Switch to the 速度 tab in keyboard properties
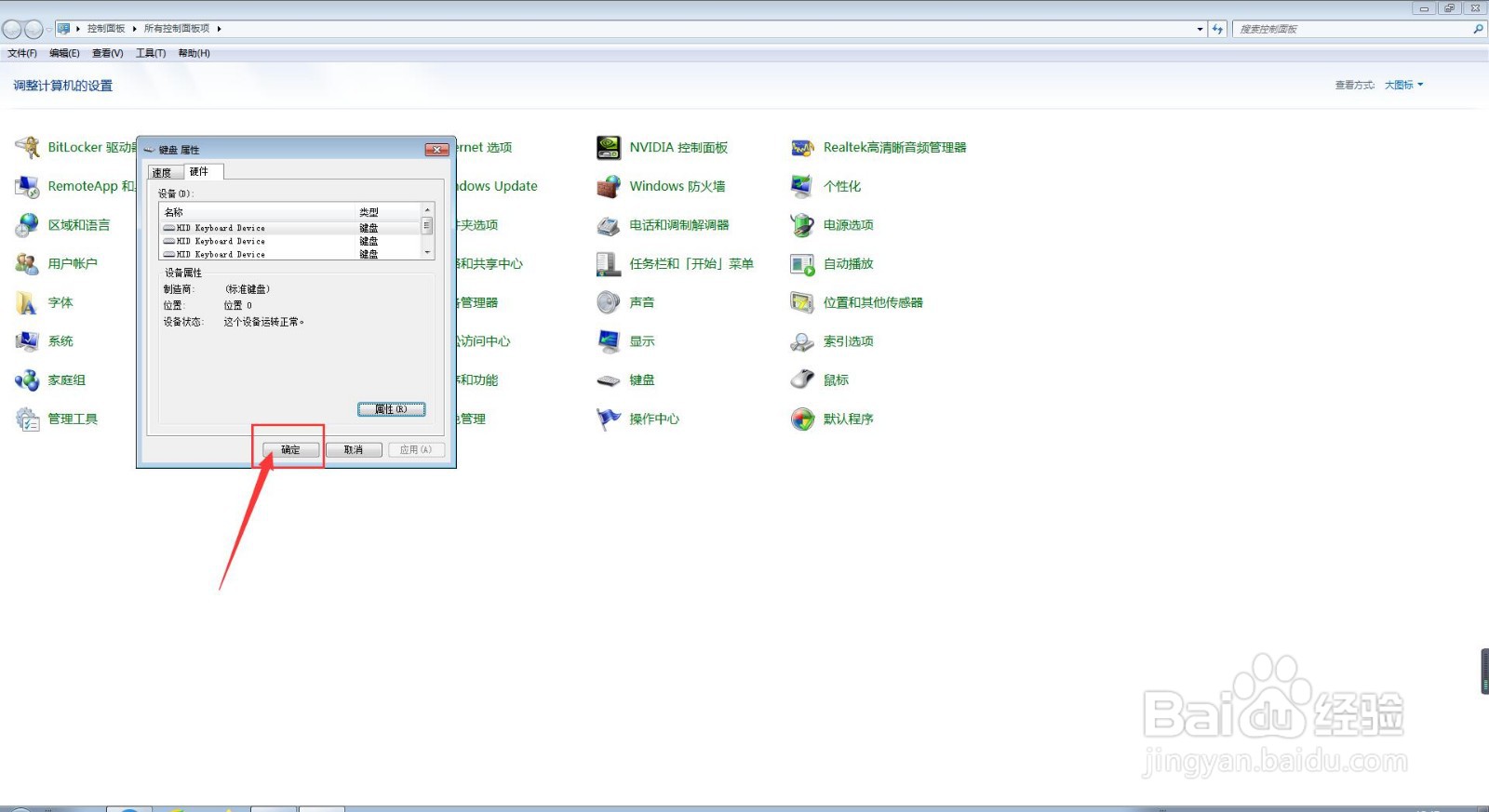This screenshot has height=812, width=1489. [163, 173]
